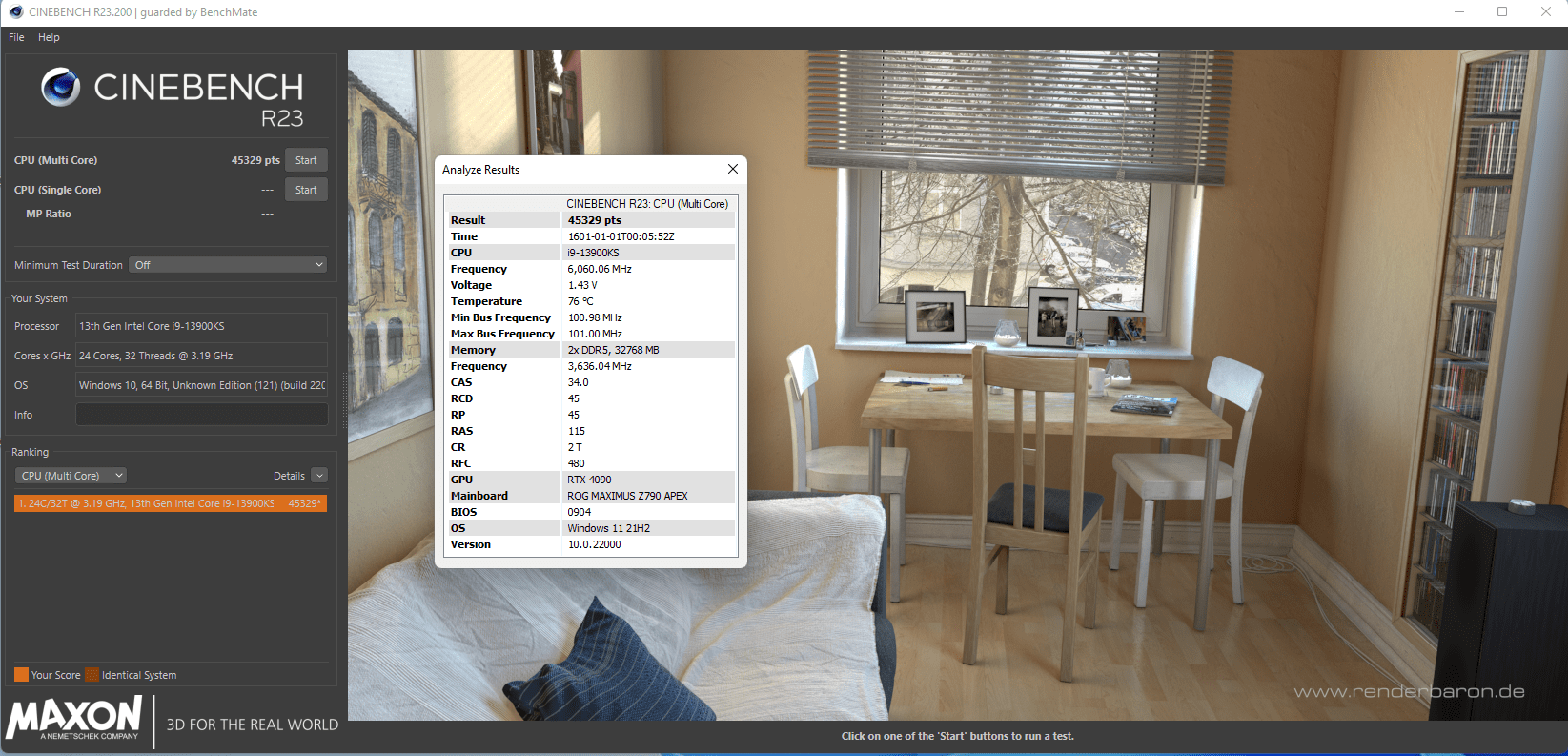Click the 6,060.06 MHz frequency value
1568x756 pixels.
coord(600,269)
